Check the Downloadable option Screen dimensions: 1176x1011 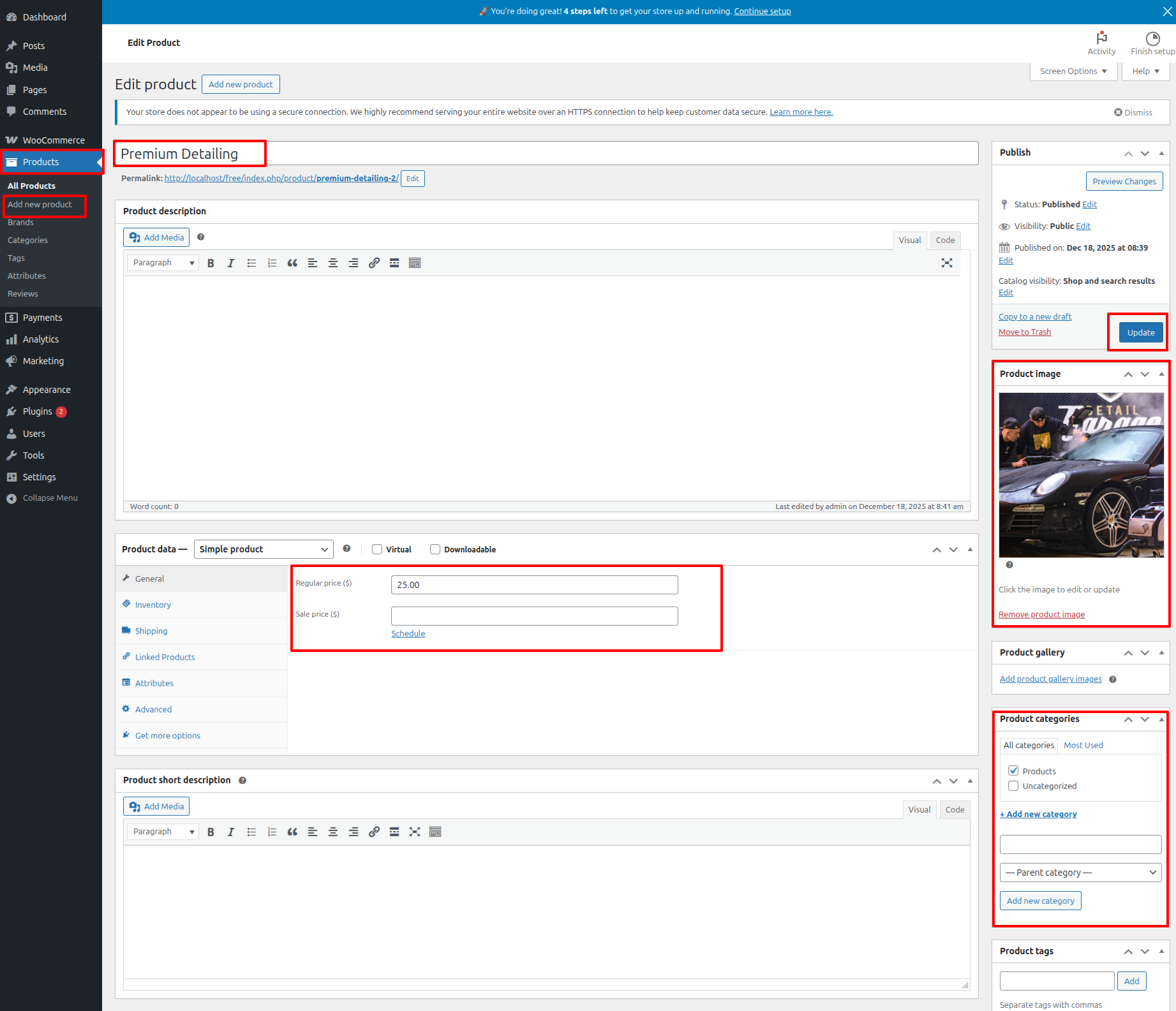click(435, 549)
